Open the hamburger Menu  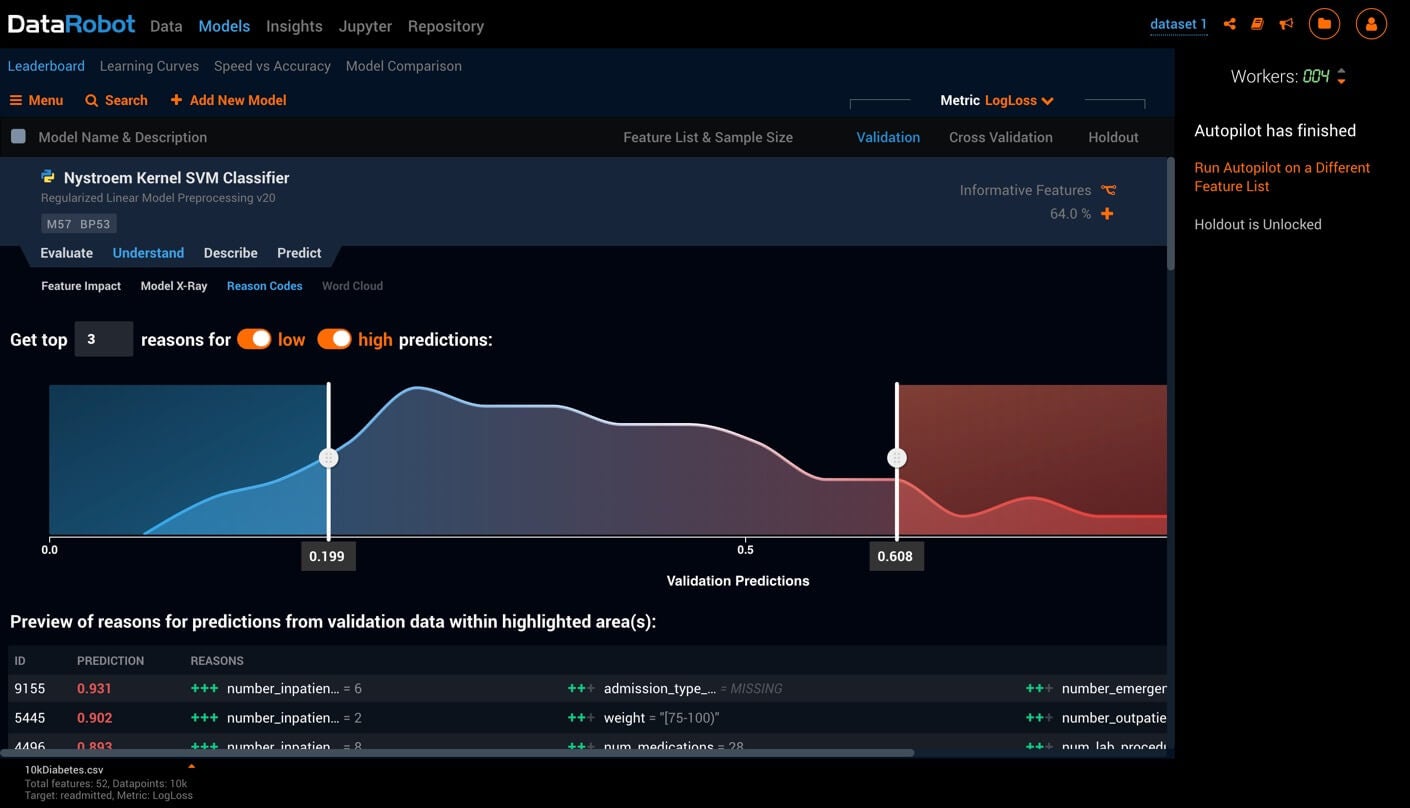pos(36,100)
